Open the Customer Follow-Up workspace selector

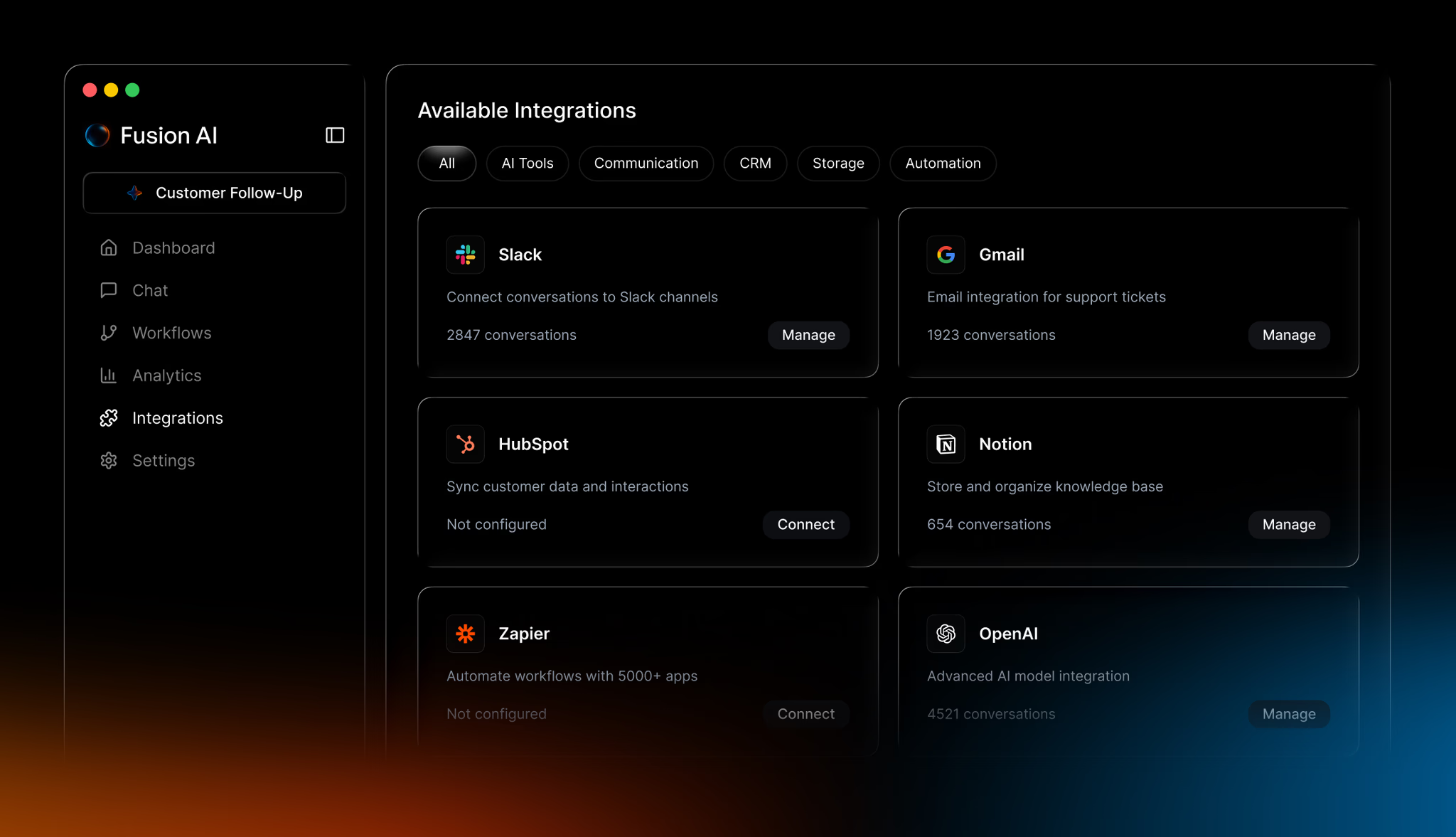coord(215,193)
